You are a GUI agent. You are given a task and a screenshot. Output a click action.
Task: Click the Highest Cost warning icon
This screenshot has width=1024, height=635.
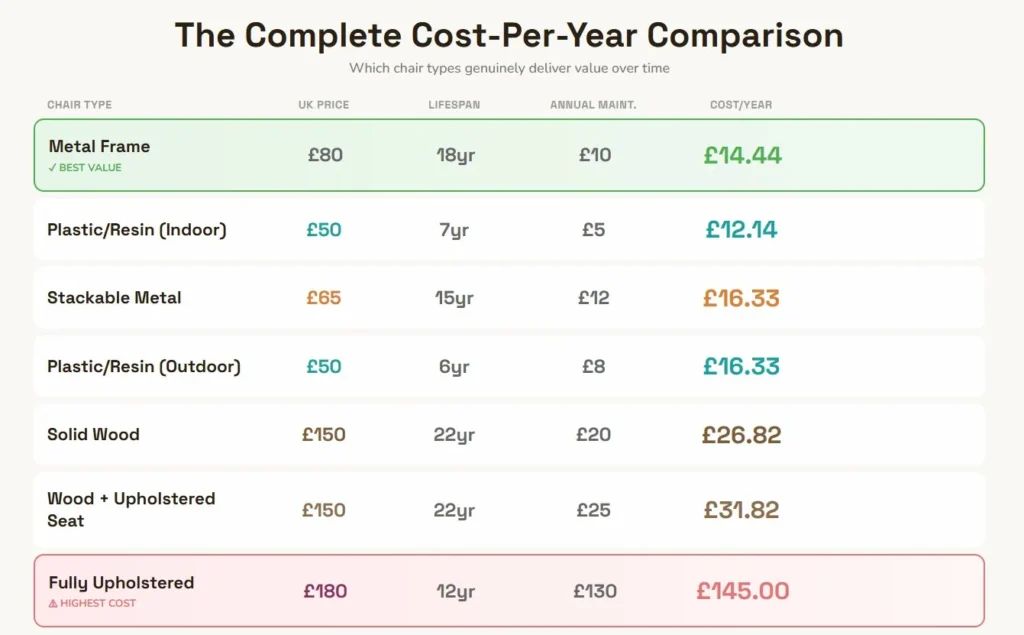[53, 604]
